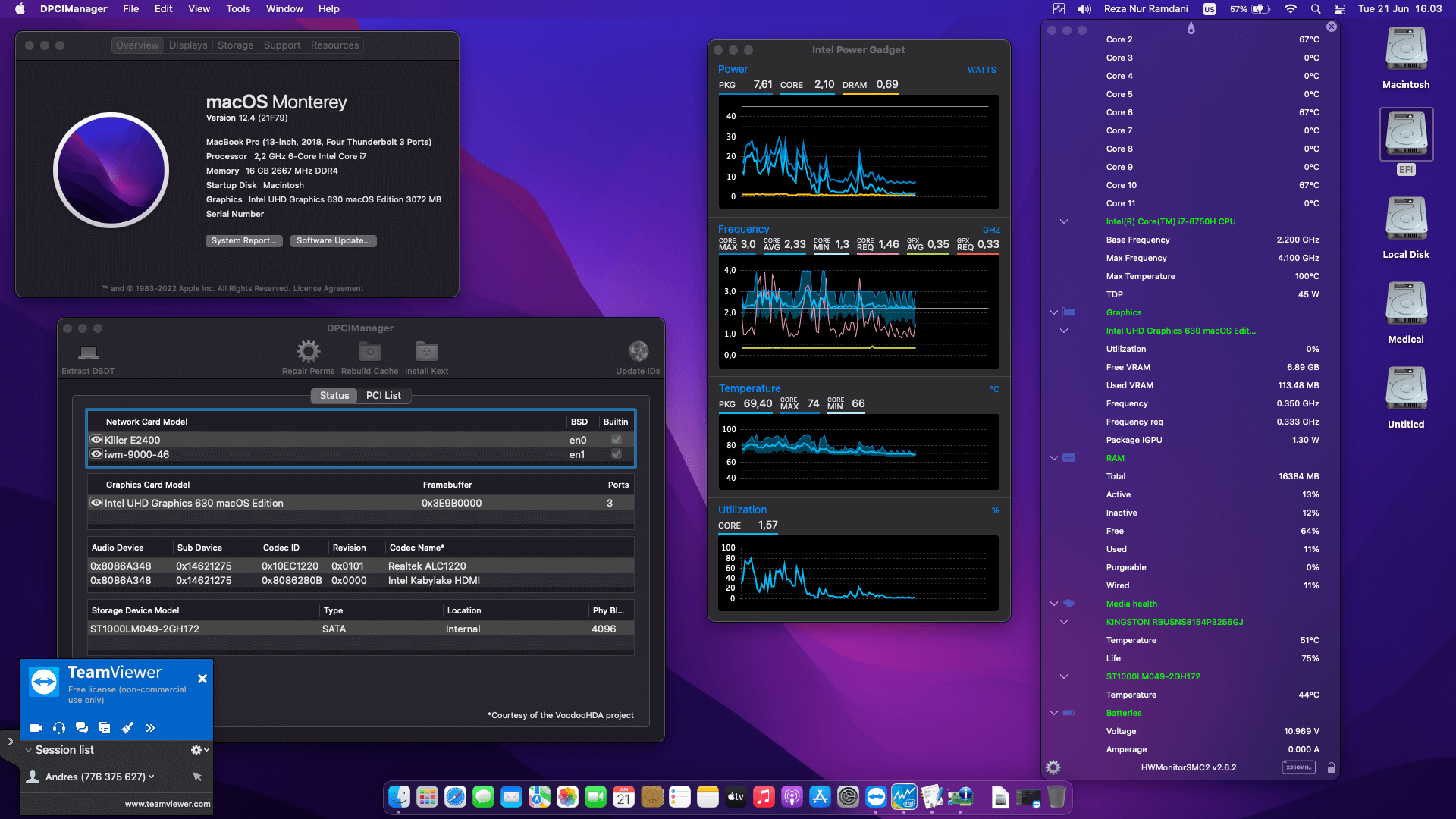
Task: Toggle eye icon for Intel UHD Graphics 630
Action: pyautogui.click(x=96, y=503)
